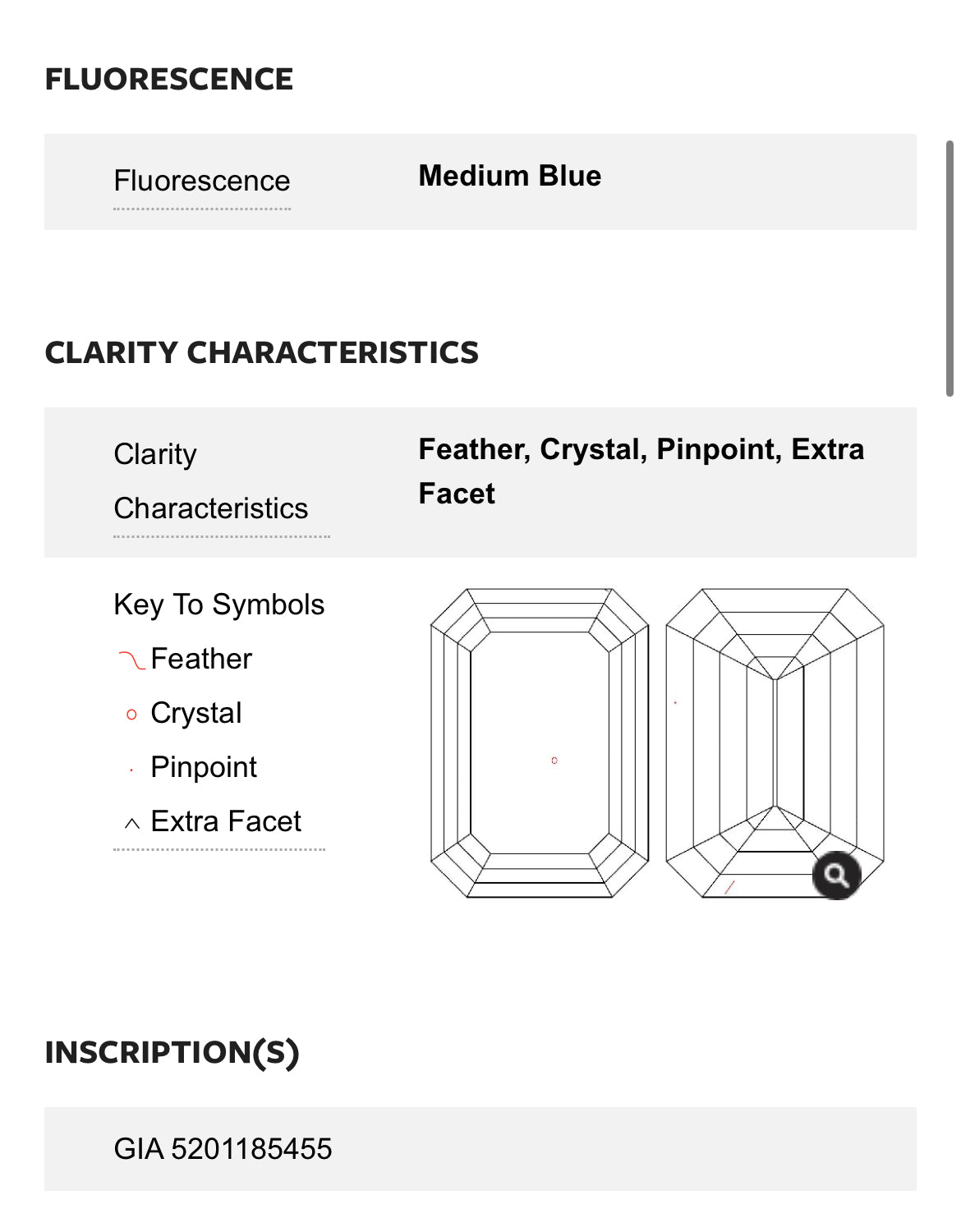Click the Feather, Crystal, Pinpoint, Extra Facet text
The width and height of the screenshot is (961, 1232).
pos(641,471)
